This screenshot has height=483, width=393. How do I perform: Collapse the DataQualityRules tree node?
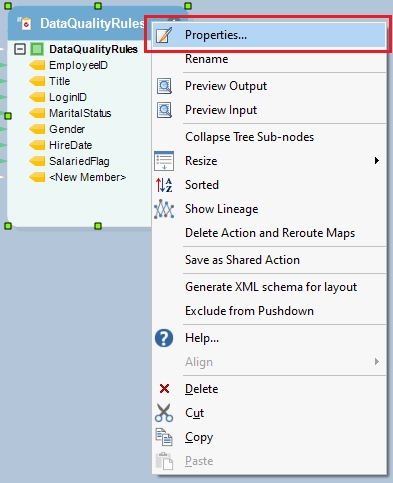click(20, 49)
